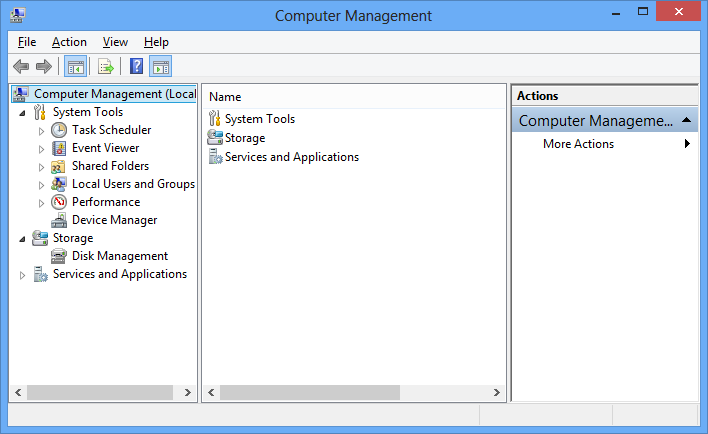Click the Export List toolbar icon
Image resolution: width=708 pixels, height=434 pixels.
click(106, 67)
